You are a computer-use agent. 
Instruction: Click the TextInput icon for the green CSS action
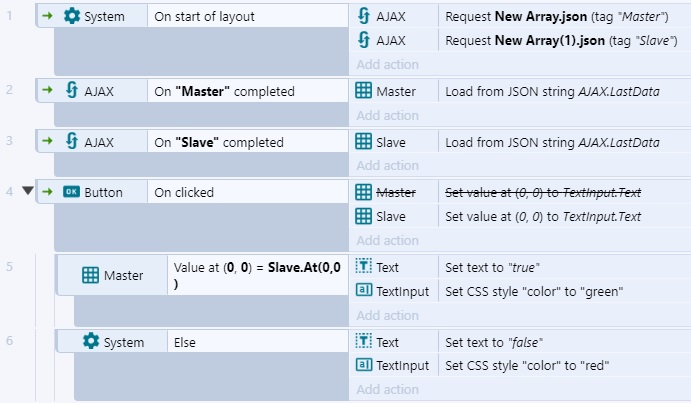coord(364,290)
